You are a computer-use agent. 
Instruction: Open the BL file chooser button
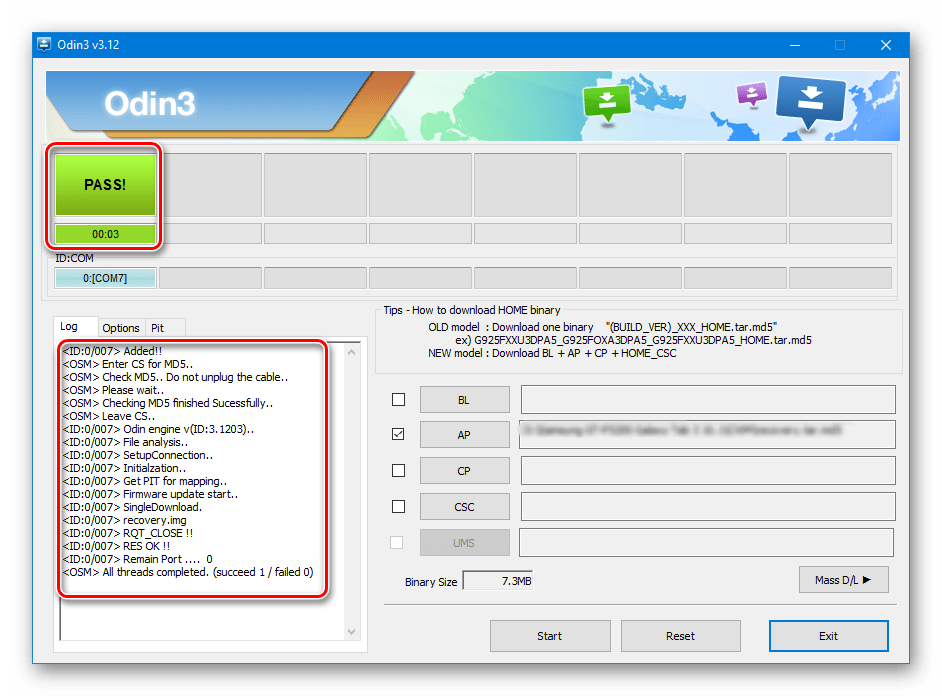click(x=464, y=400)
